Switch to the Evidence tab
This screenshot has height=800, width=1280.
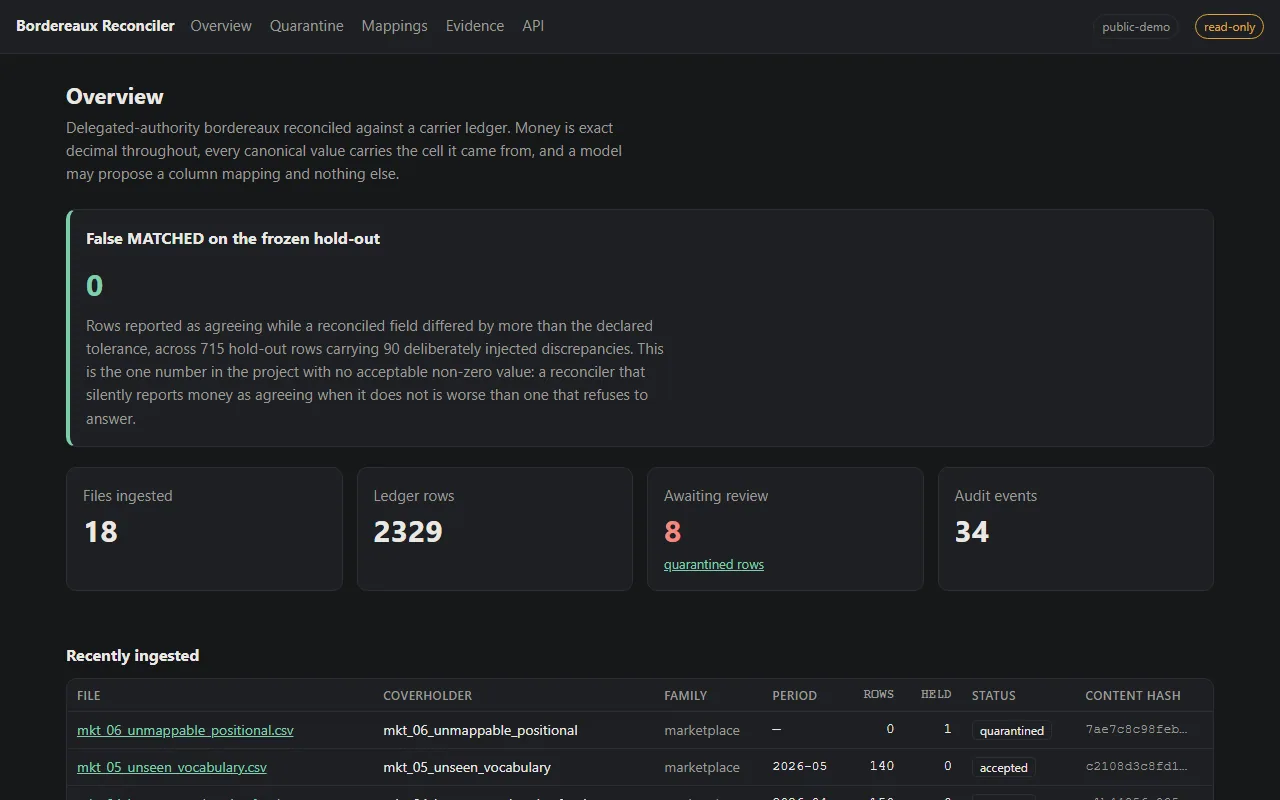[475, 26]
